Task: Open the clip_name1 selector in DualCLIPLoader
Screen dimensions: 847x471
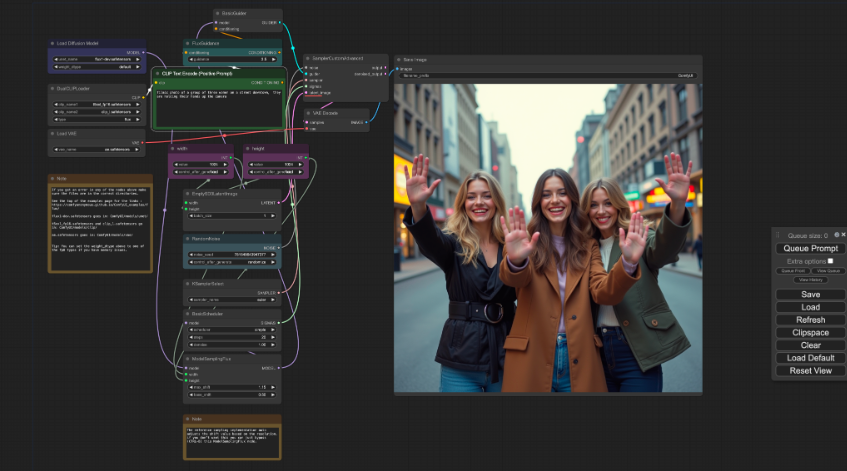Action: click(x=97, y=104)
